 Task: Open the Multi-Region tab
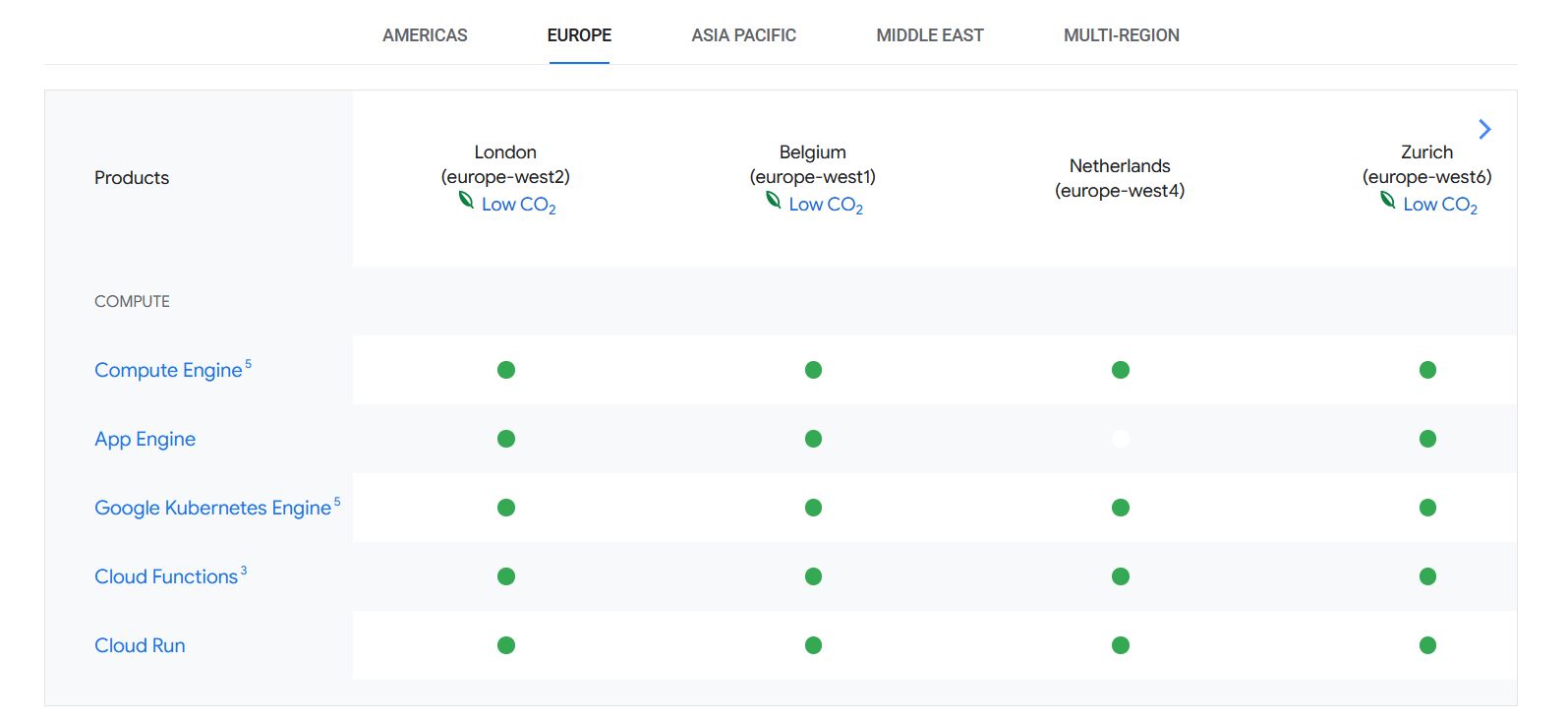coord(1121,35)
